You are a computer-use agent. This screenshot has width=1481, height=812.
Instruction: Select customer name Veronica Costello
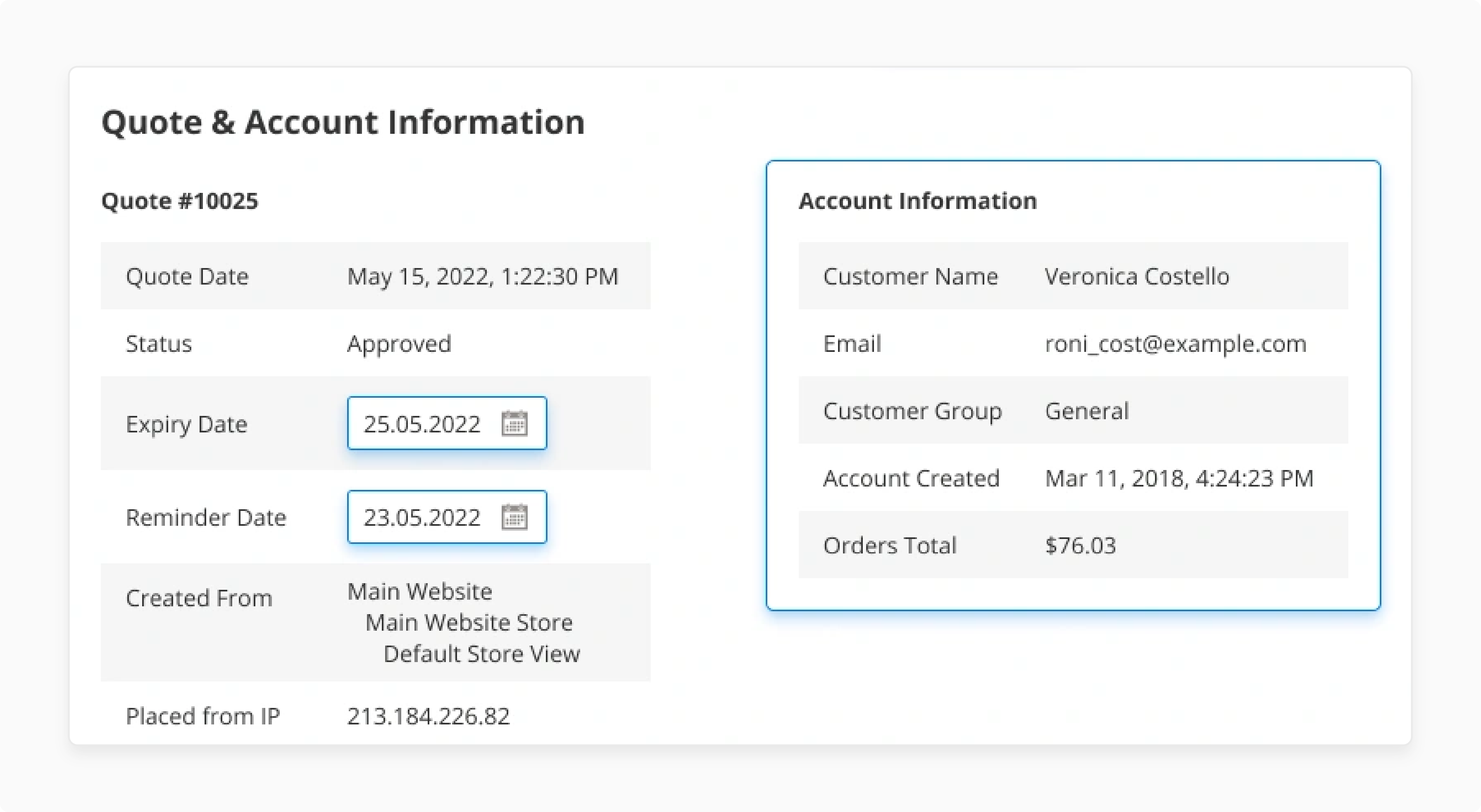pyautogui.click(x=1137, y=276)
